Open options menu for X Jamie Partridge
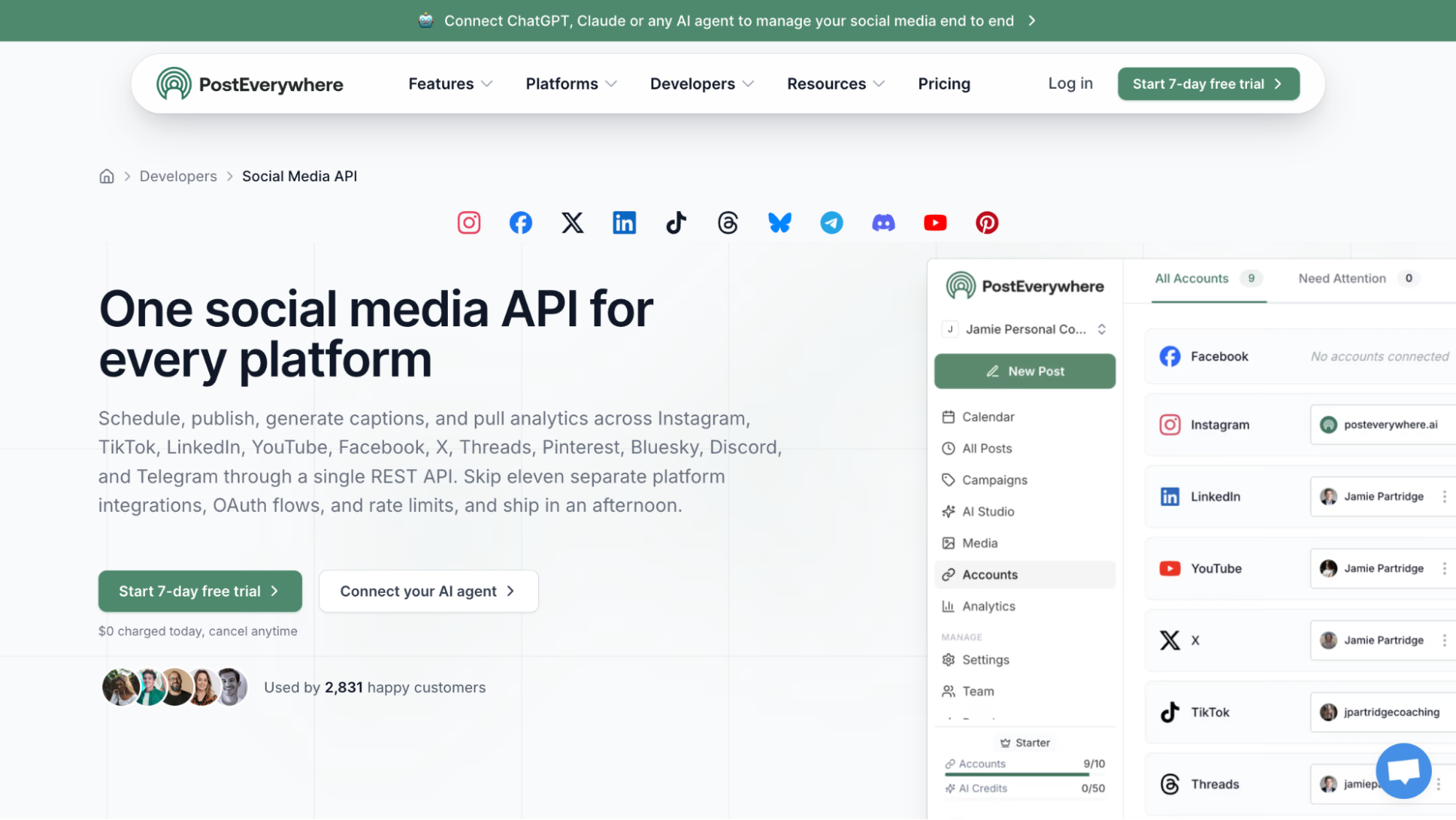The width and height of the screenshot is (1456, 820). click(1444, 640)
